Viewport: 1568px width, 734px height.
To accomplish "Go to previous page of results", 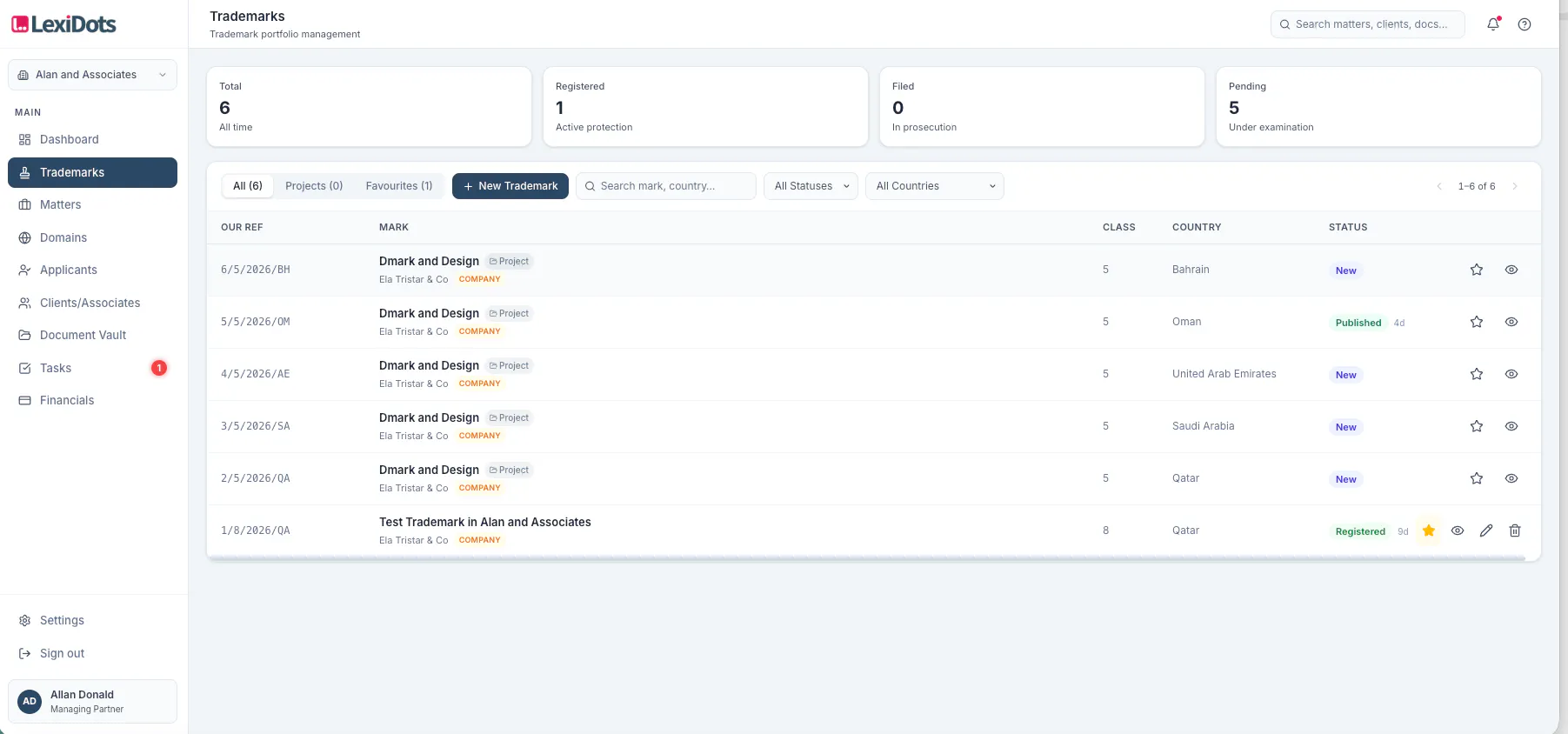I will click(1439, 186).
